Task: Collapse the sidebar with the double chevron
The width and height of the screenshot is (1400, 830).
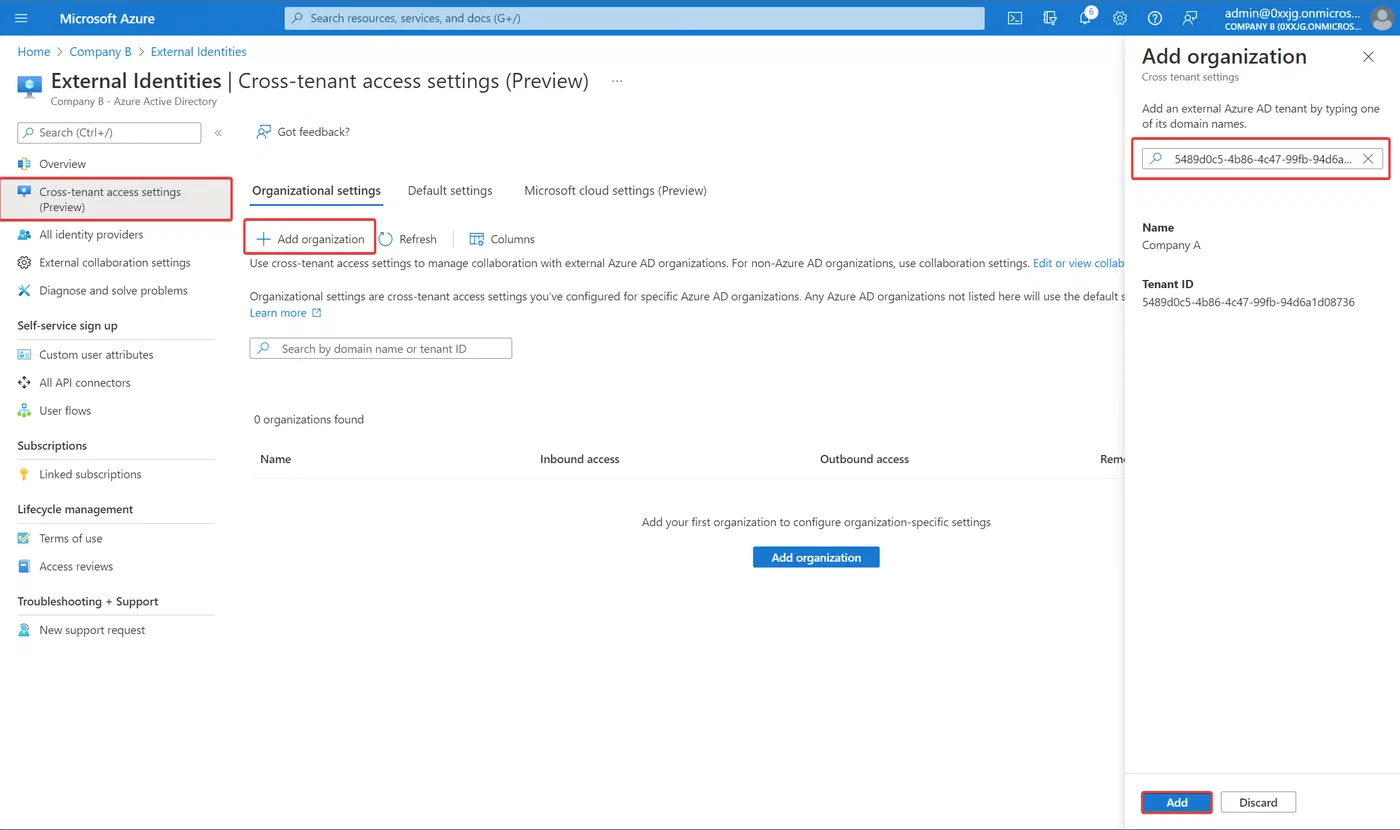Action: 218,132
